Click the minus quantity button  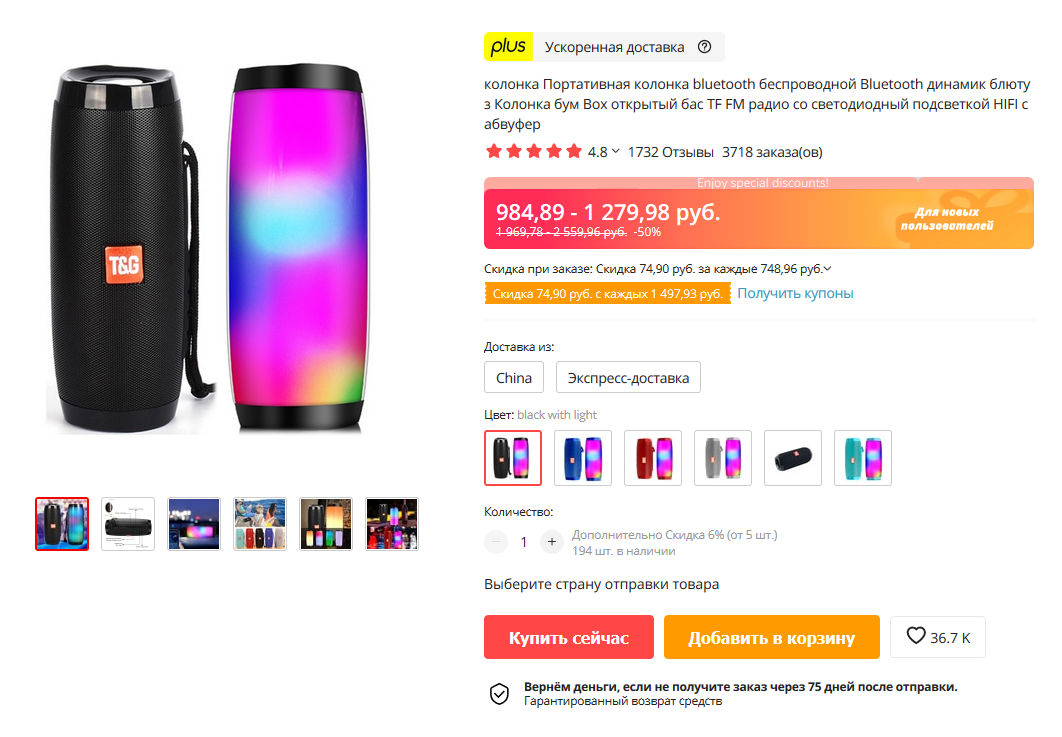(496, 542)
